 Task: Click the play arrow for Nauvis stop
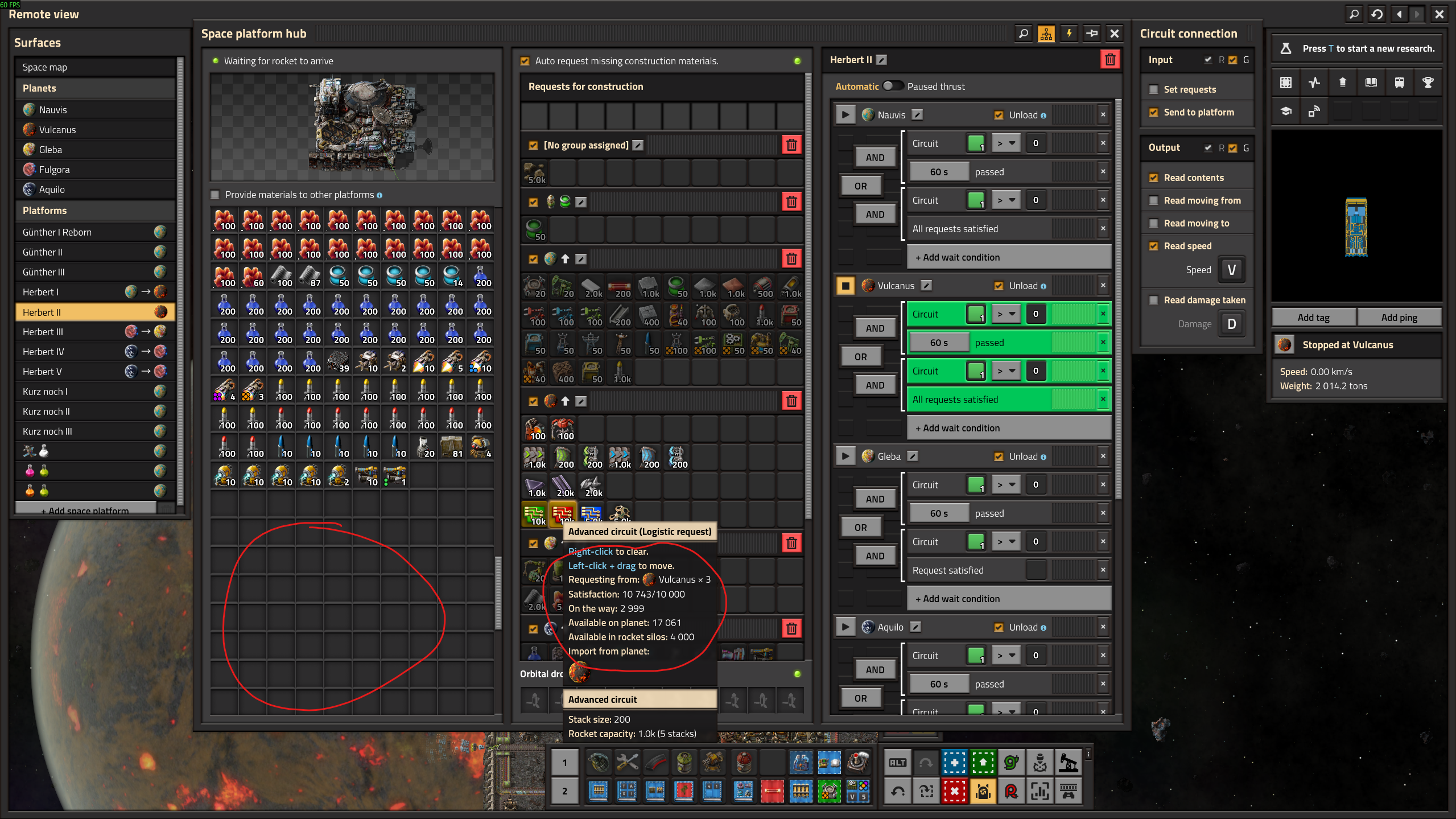(845, 115)
